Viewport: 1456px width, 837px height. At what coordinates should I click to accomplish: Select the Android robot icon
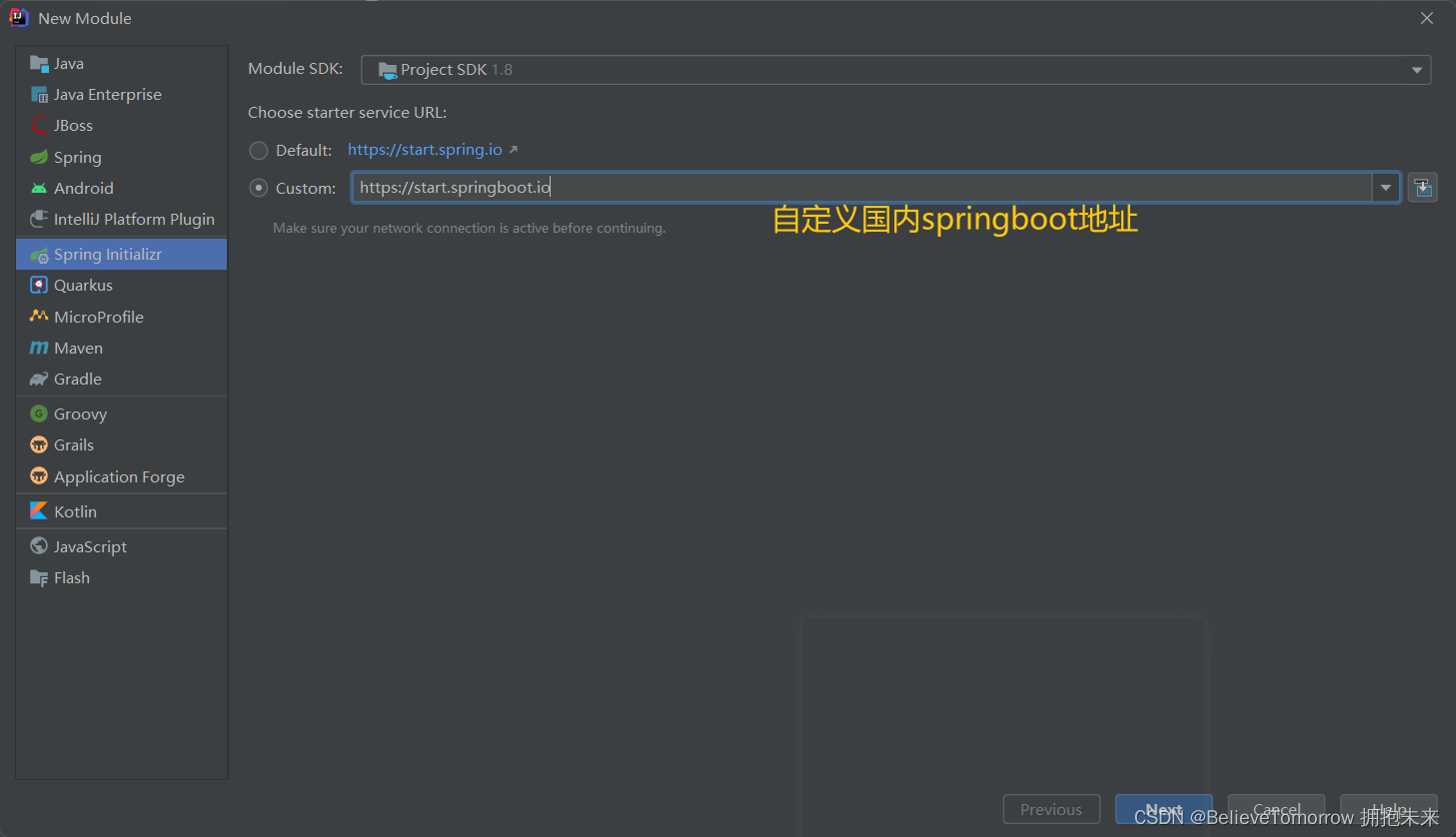(x=39, y=188)
